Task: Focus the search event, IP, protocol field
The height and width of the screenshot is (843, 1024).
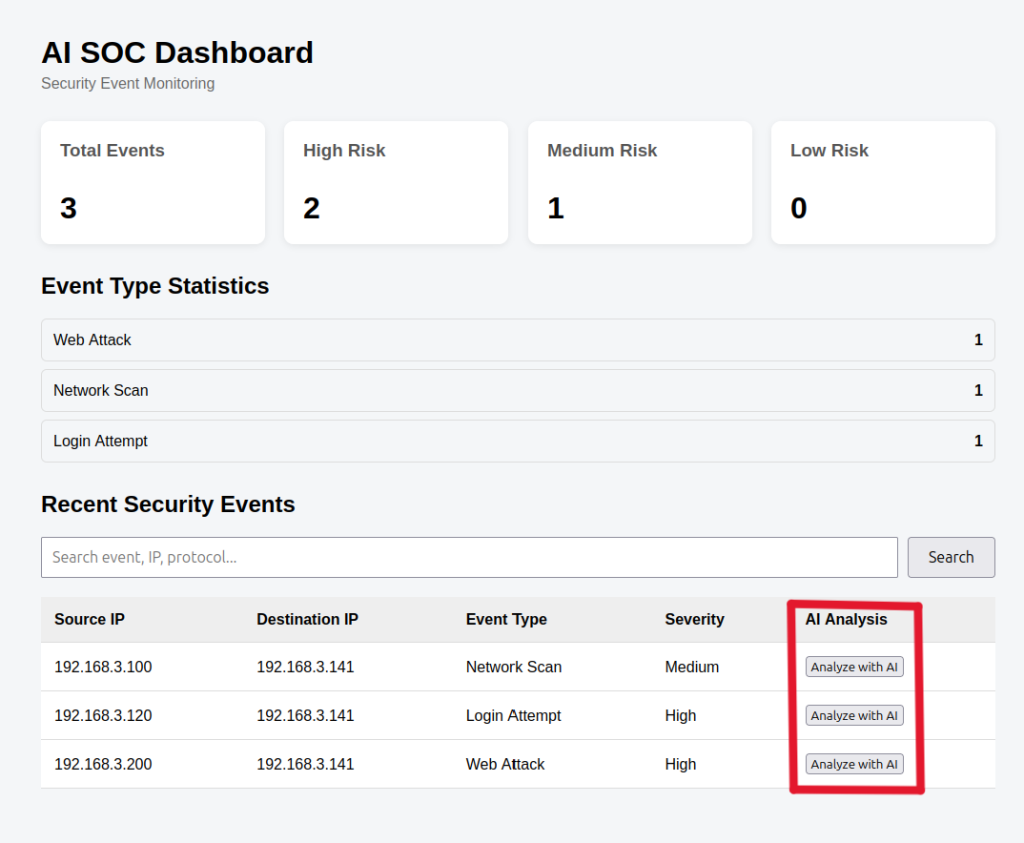Action: [469, 557]
